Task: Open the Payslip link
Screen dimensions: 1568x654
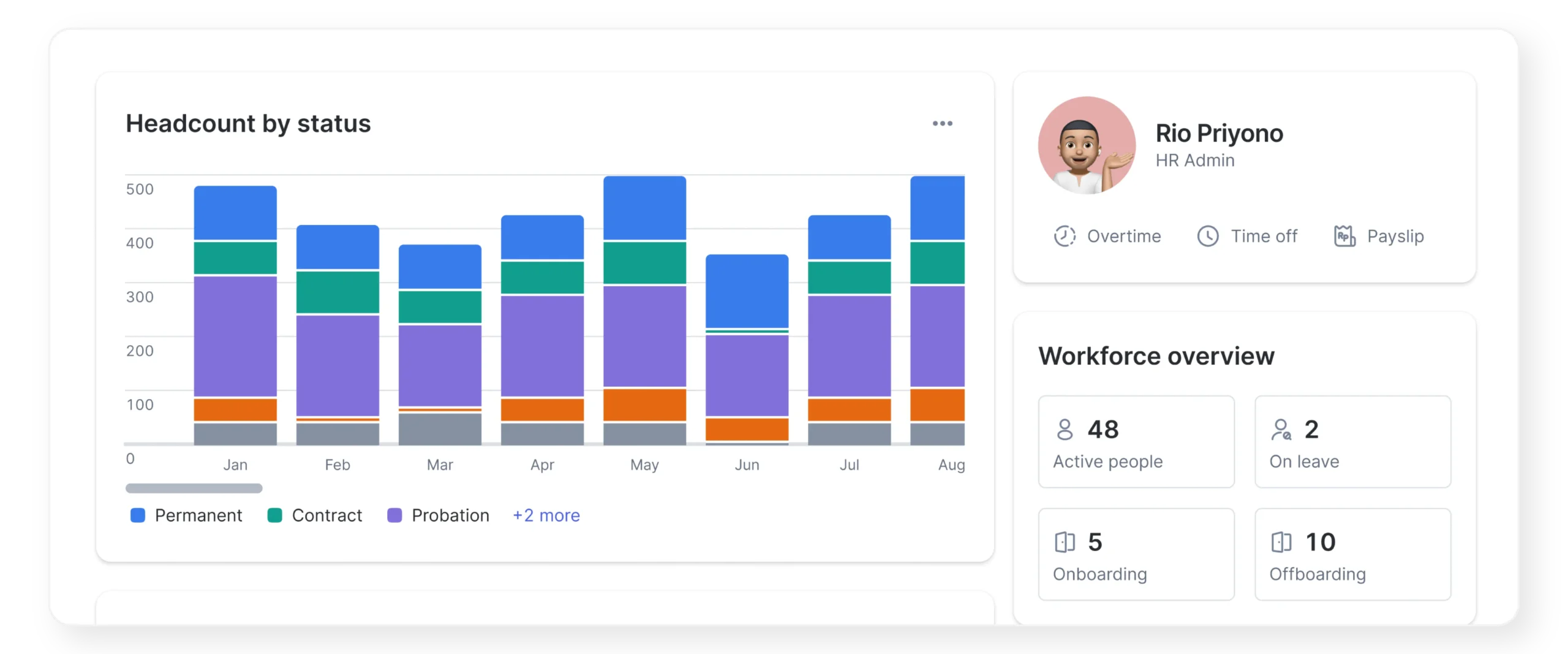Action: (x=1395, y=236)
